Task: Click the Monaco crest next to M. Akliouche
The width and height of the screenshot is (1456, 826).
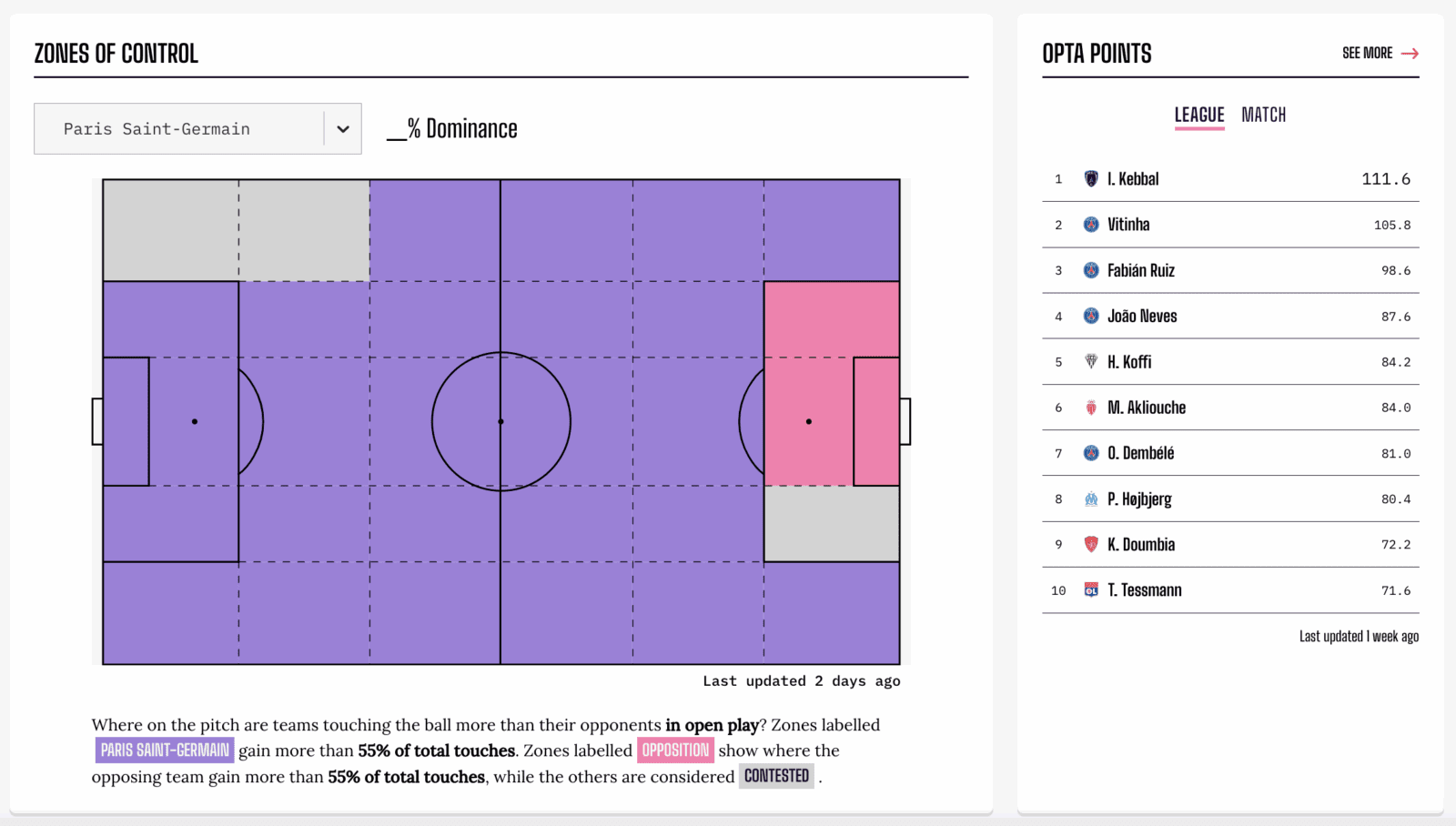Action: pos(1091,408)
